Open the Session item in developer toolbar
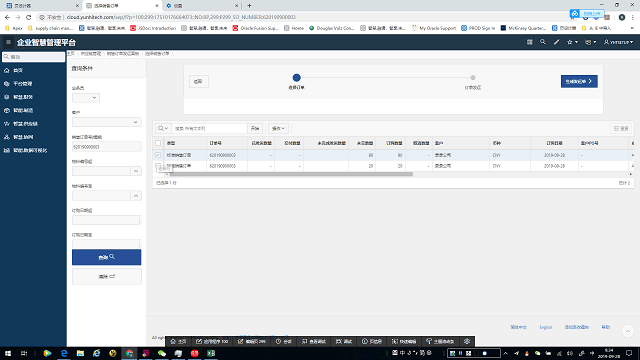This screenshot has height=360, width=640. pos(284,341)
